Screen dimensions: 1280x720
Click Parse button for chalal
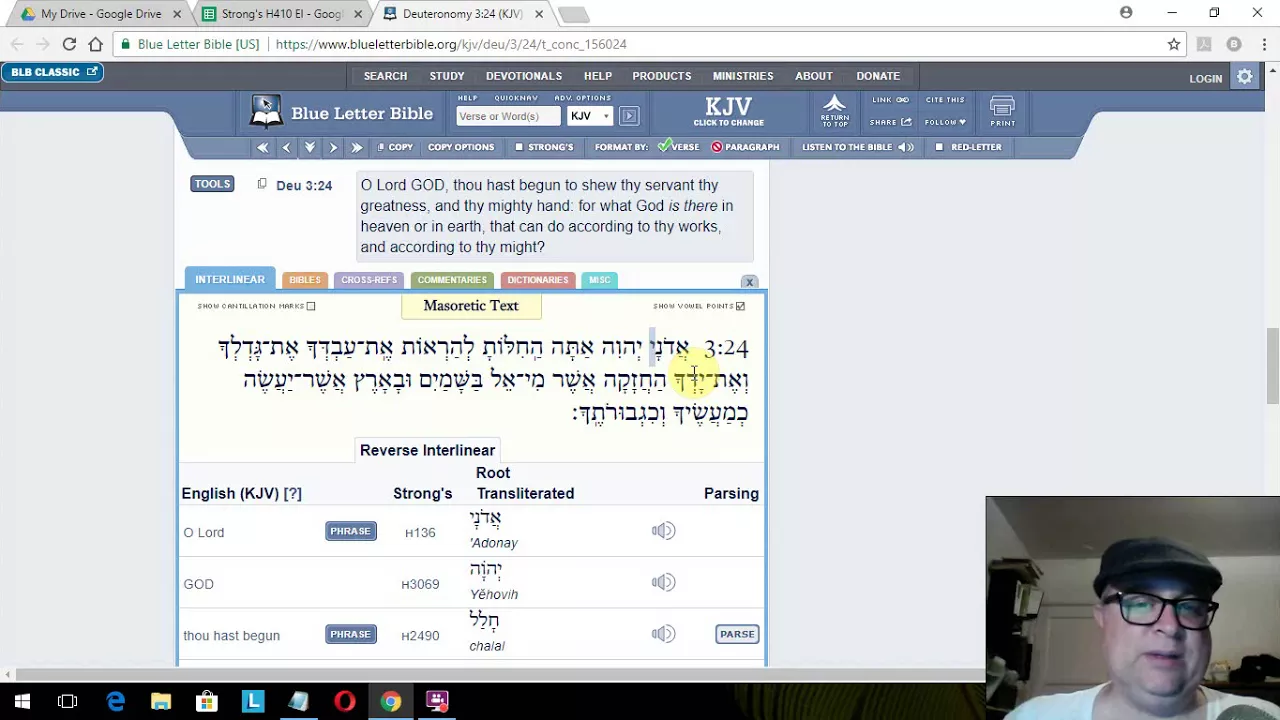click(x=737, y=634)
